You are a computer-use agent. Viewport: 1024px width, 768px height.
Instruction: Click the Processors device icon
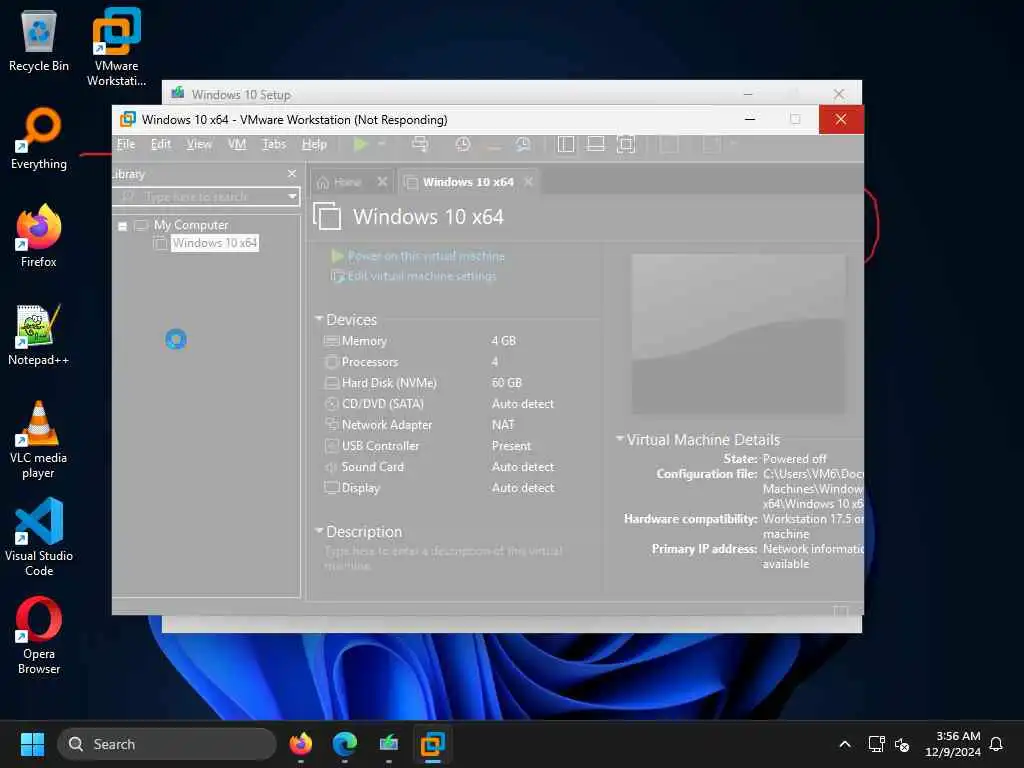click(x=332, y=362)
